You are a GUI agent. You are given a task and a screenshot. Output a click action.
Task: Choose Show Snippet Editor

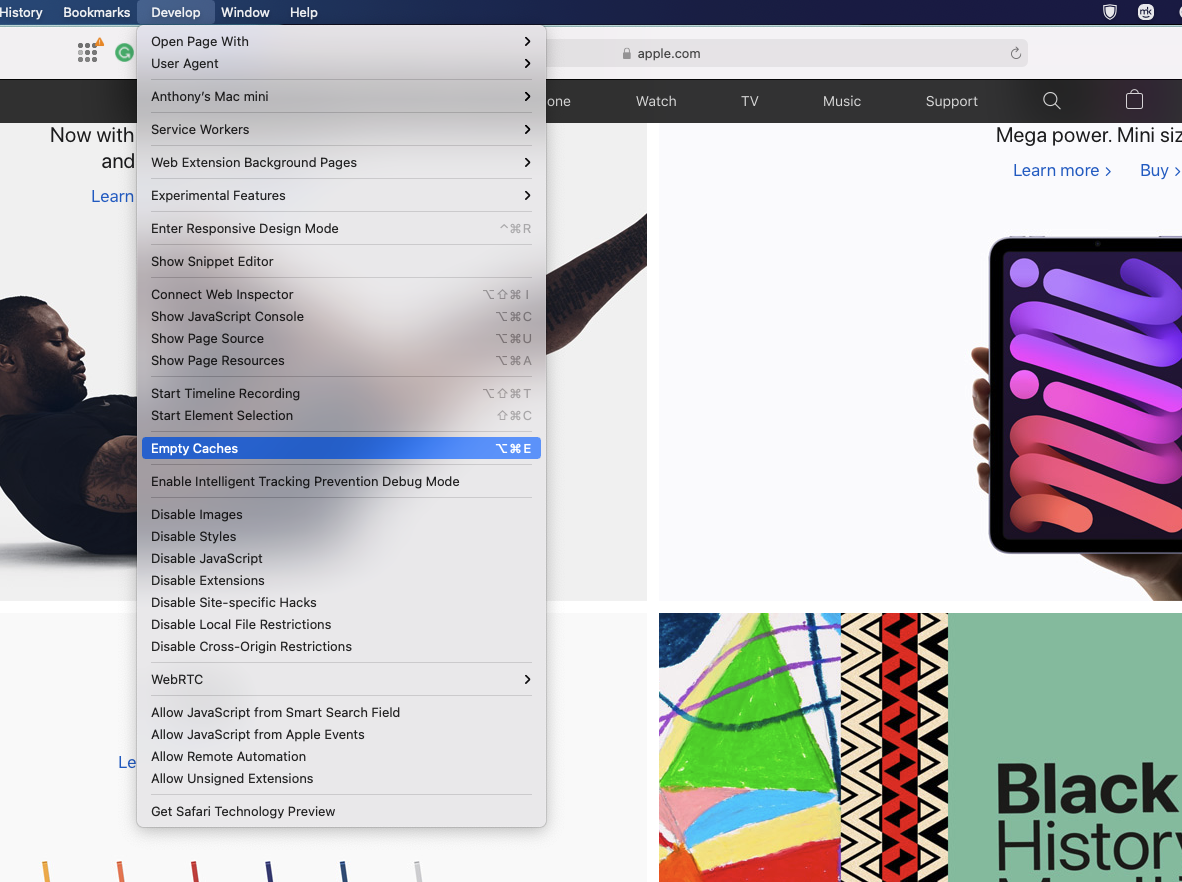click(341, 262)
